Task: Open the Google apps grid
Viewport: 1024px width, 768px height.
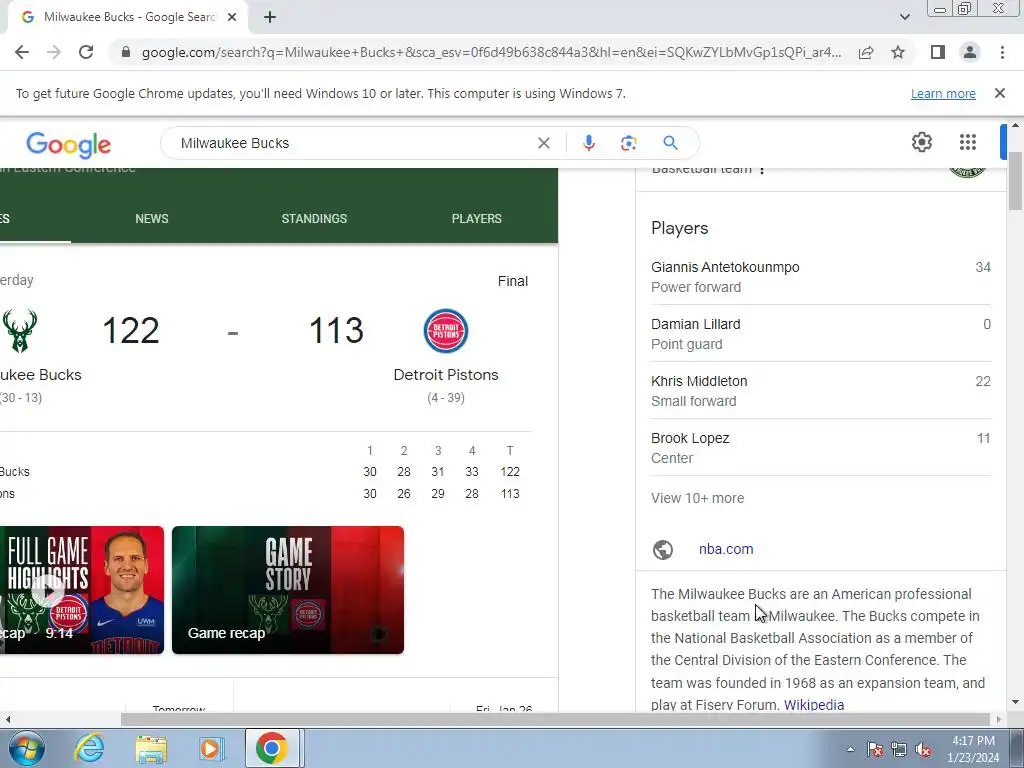Action: 968,142
